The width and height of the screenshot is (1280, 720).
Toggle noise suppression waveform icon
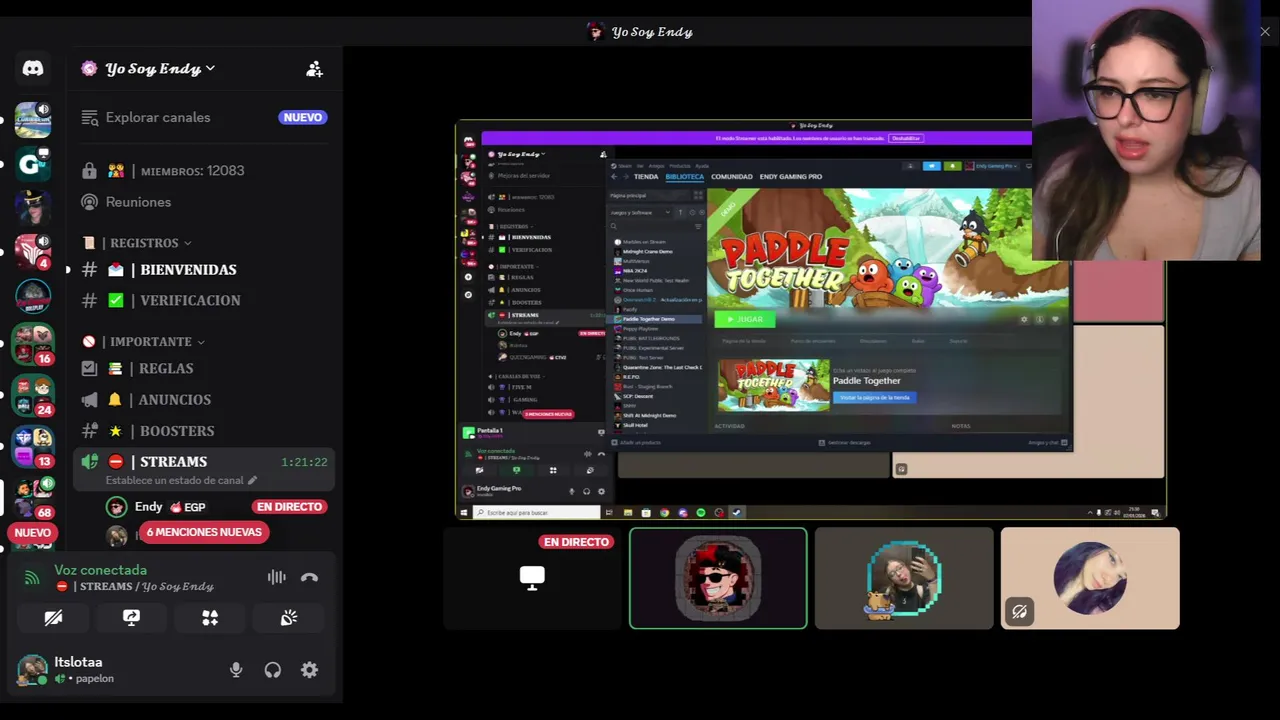coord(276,577)
